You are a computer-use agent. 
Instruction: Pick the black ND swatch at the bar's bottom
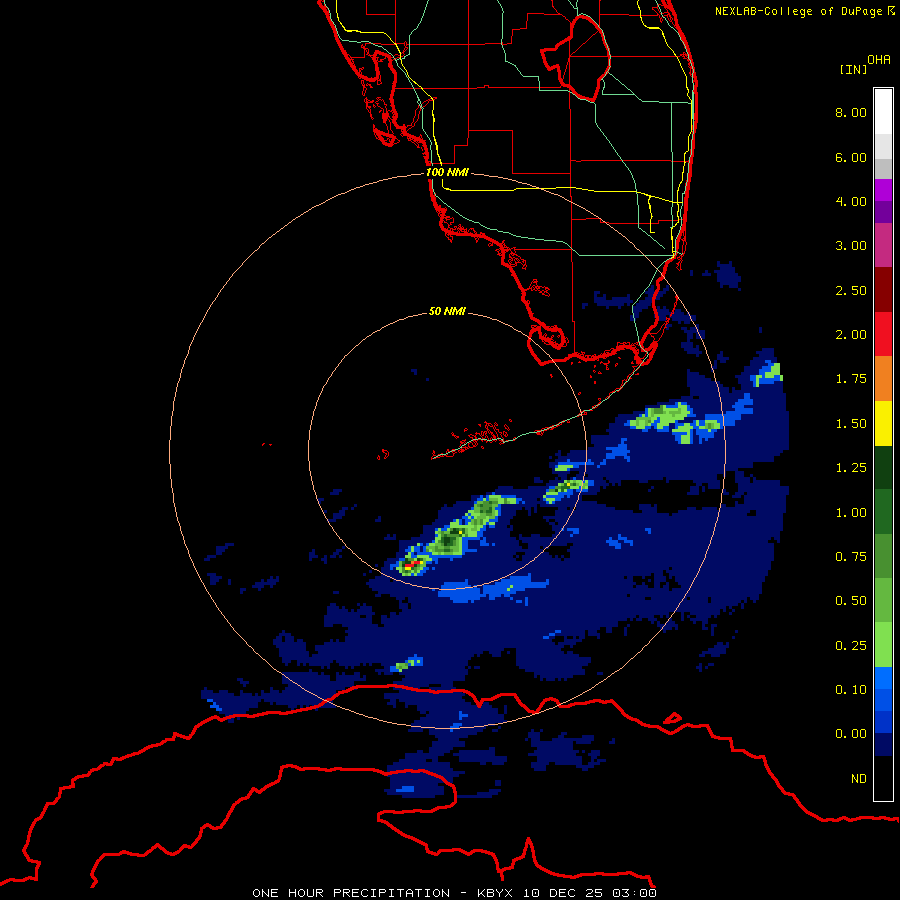coord(883,778)
